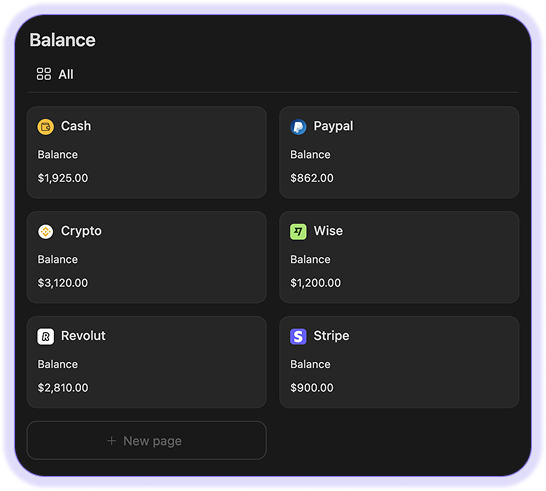Viewport: 546px width, 491px height.
Task: Click the Crypto Binance icon
Action: tap(46, 232)
